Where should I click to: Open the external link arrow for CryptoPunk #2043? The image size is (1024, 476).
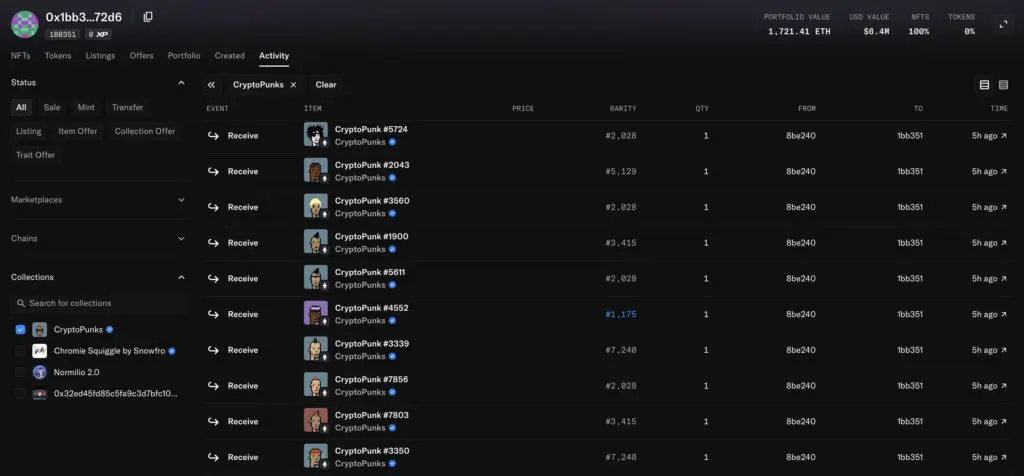pos(1004,172)
